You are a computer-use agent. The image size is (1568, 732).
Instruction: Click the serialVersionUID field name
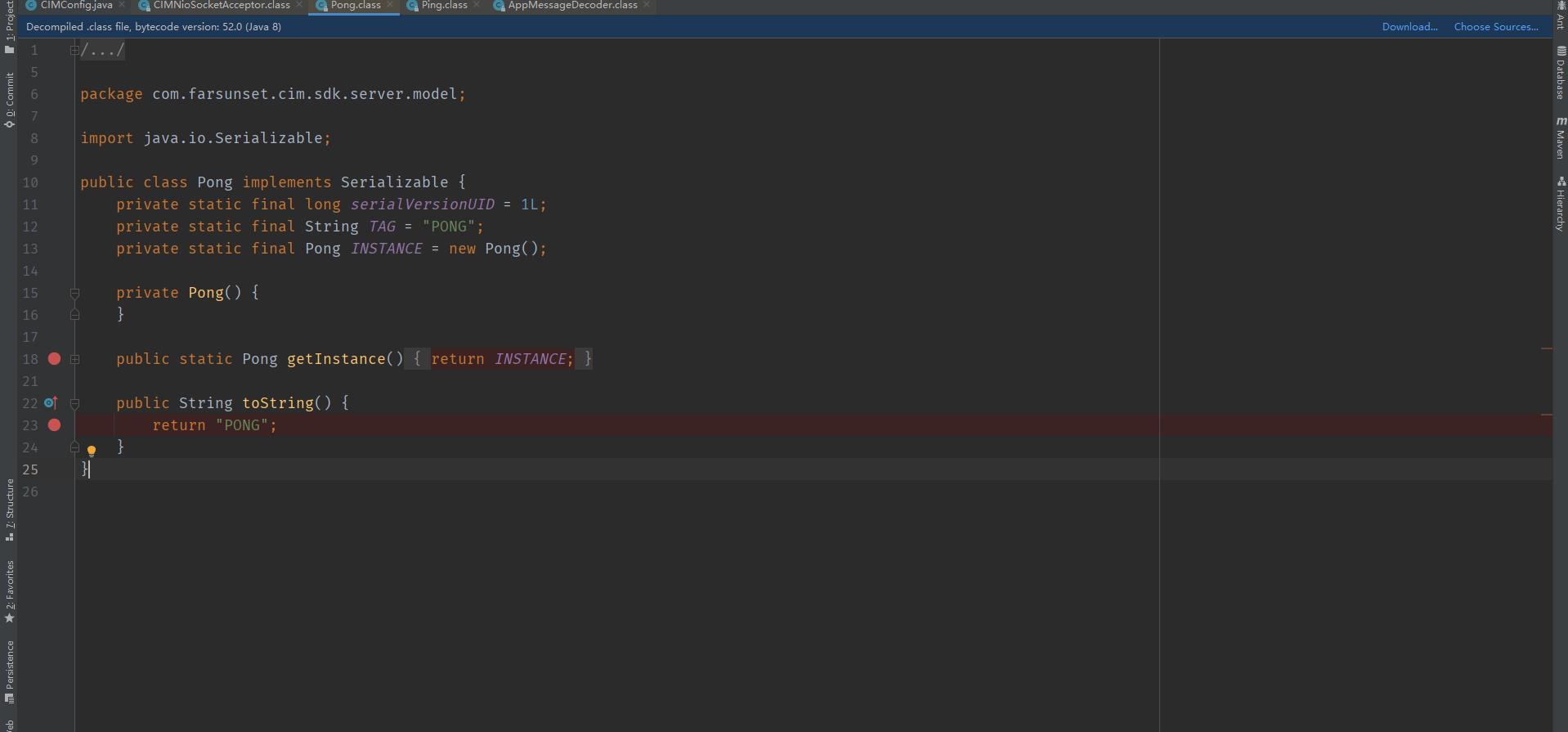(x=423, y=204)
